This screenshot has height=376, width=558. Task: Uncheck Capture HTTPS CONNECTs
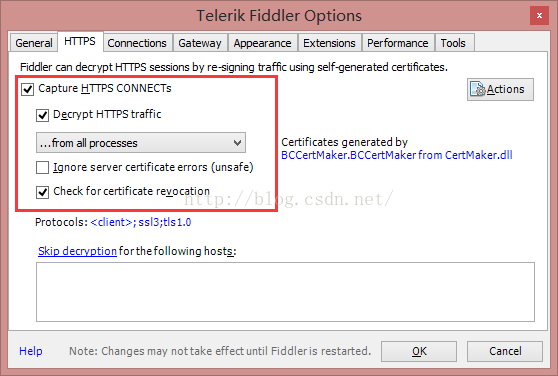pyautogui.click(x=27, y=89)
